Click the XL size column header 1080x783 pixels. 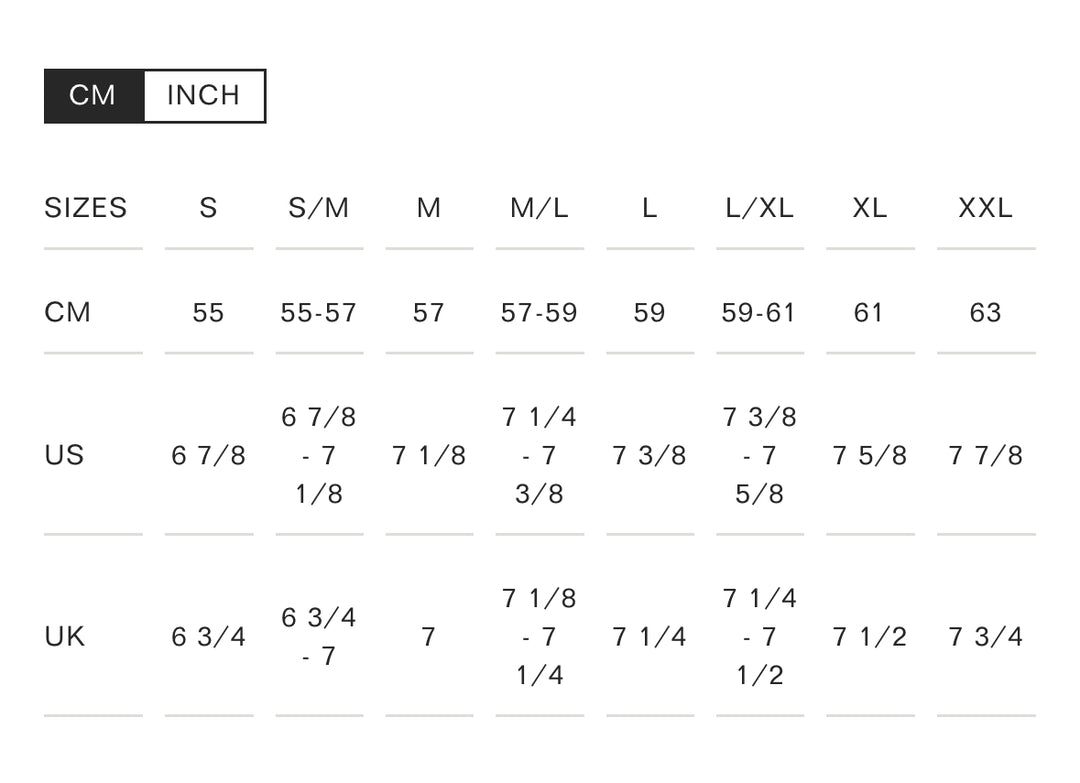pyautogui.click(x=870, y=208)
